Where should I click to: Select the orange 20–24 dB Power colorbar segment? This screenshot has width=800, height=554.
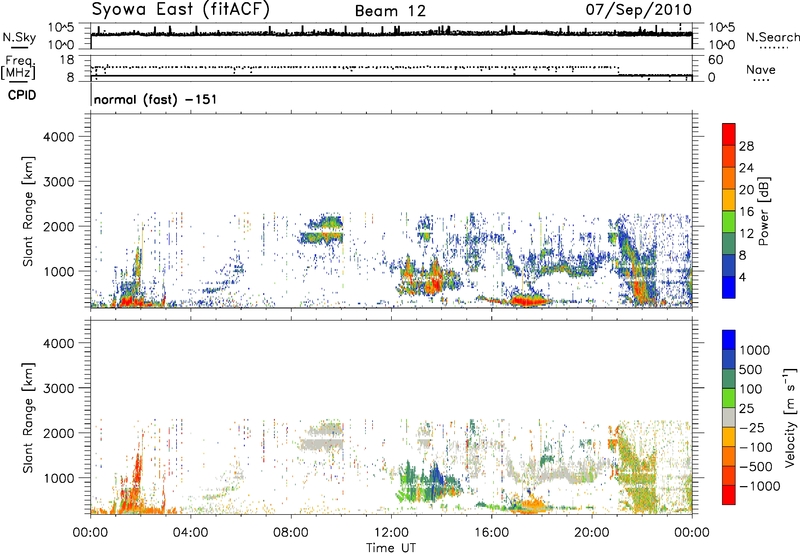[729, 178]
